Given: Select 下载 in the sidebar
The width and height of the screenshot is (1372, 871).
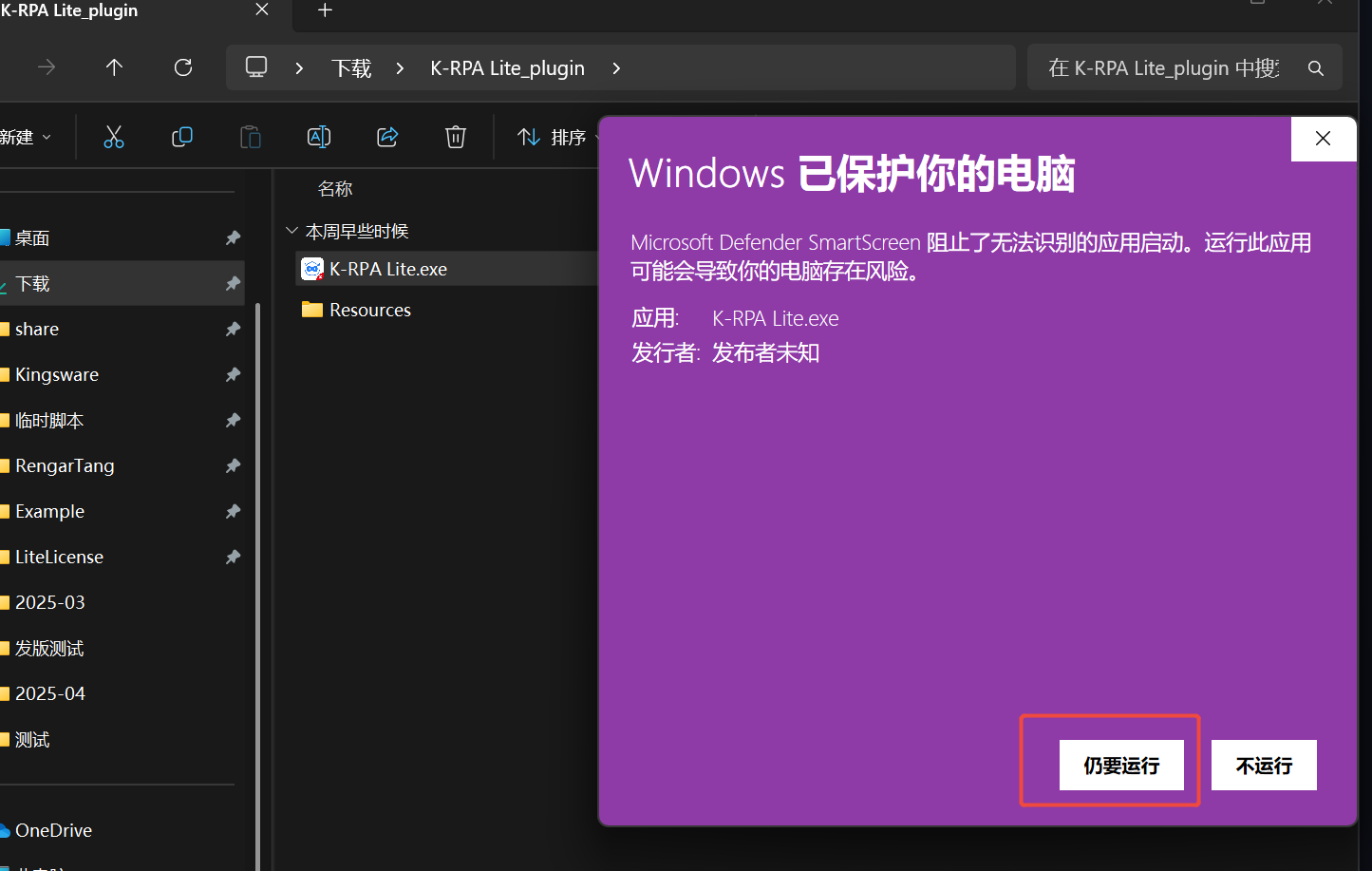Looking at the screenshot, I should coord(122,284).
